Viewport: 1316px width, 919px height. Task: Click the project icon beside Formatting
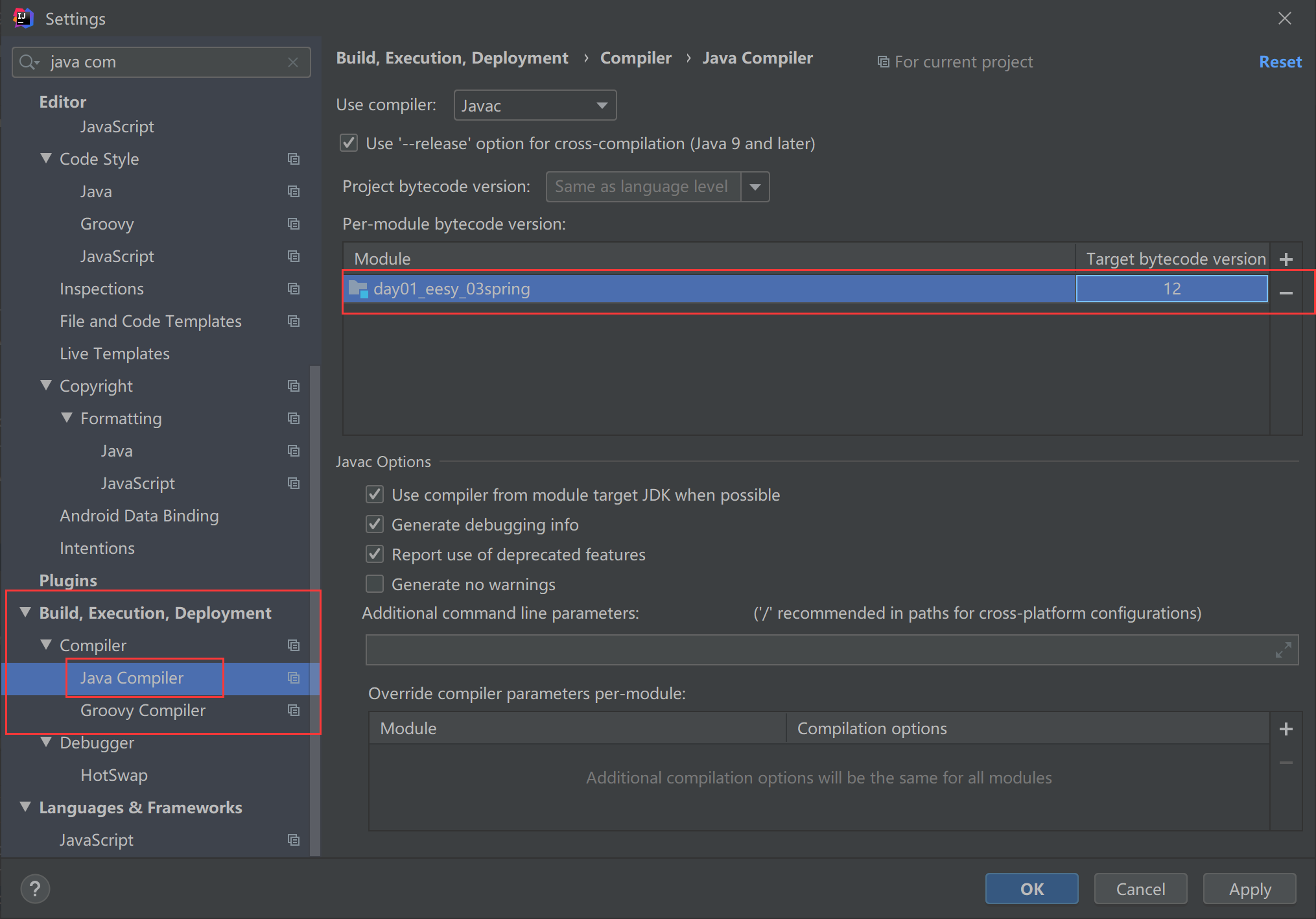tap(294, 418)
